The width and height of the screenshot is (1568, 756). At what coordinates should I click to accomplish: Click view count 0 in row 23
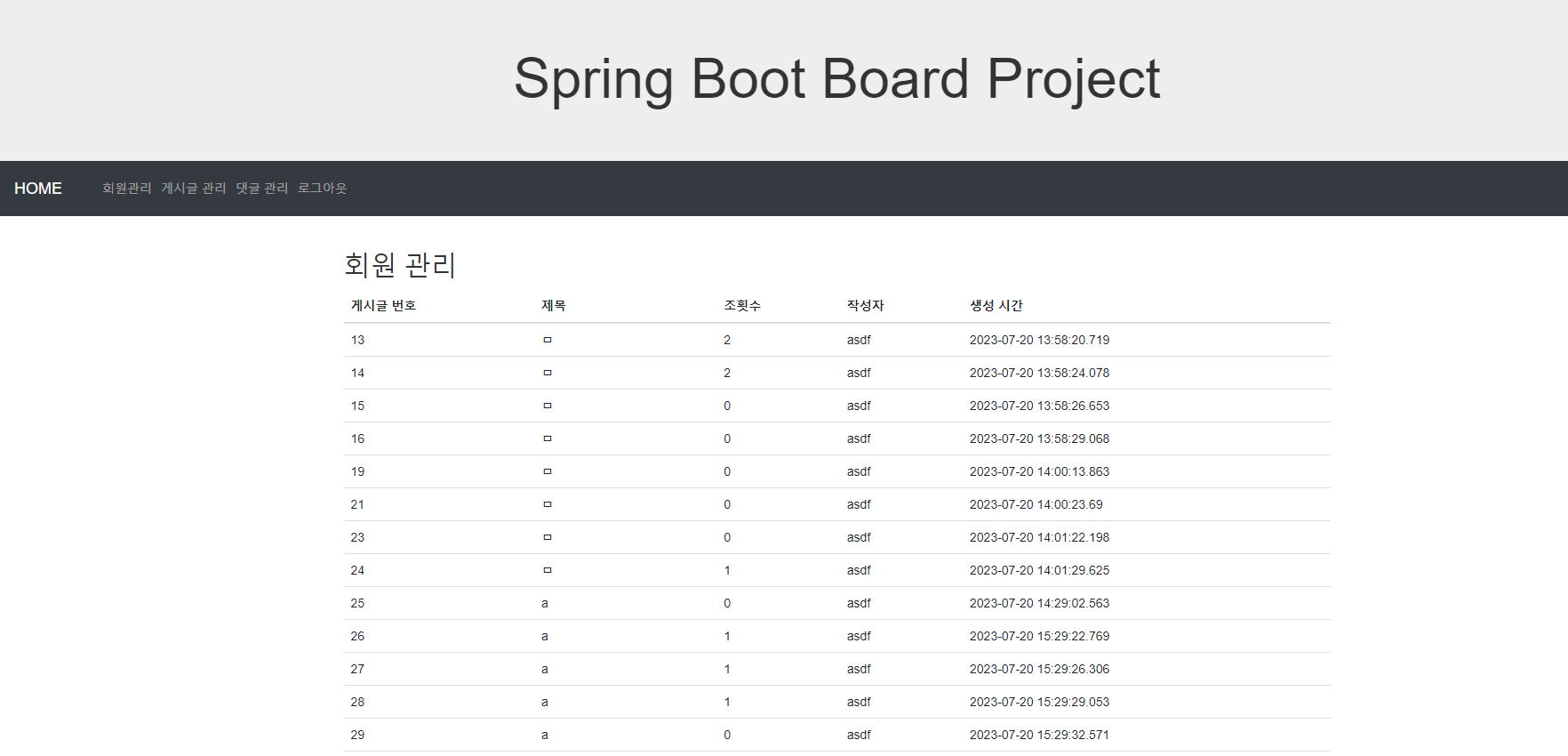pos(727,537)
